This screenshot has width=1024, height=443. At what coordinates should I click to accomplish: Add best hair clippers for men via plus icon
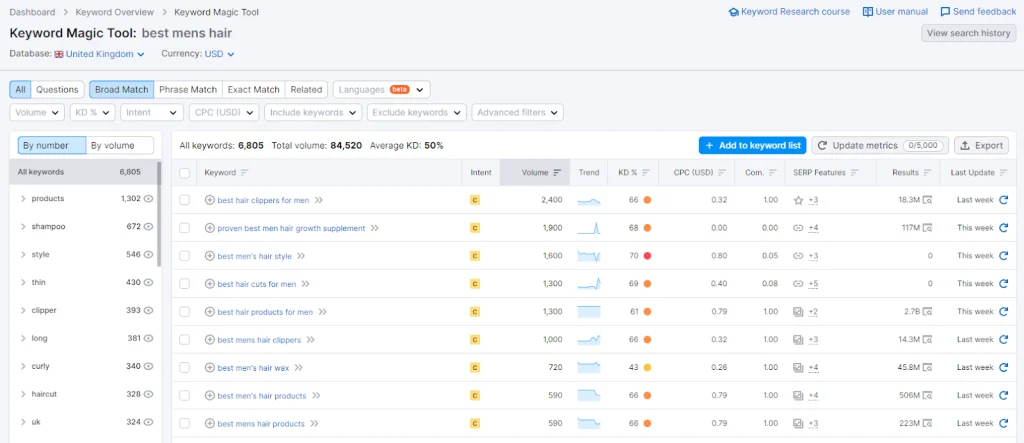pos(210,200)
